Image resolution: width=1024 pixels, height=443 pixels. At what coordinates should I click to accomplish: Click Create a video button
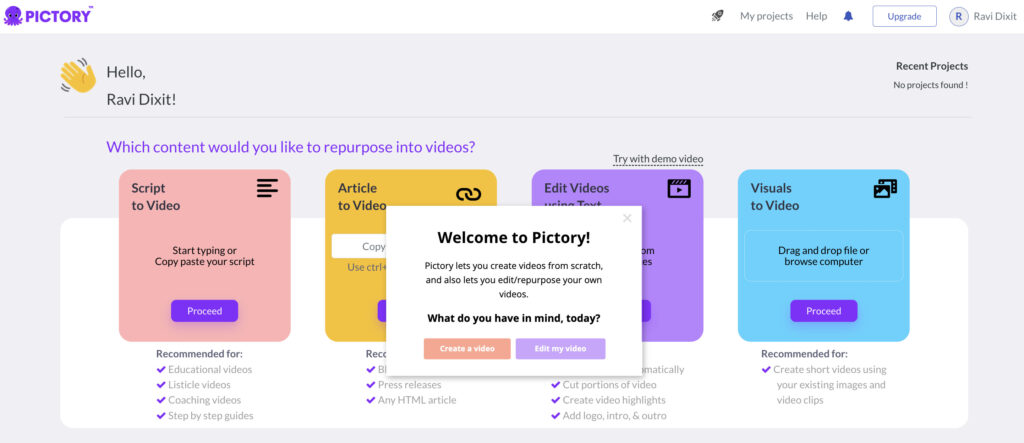pos(467,349)
